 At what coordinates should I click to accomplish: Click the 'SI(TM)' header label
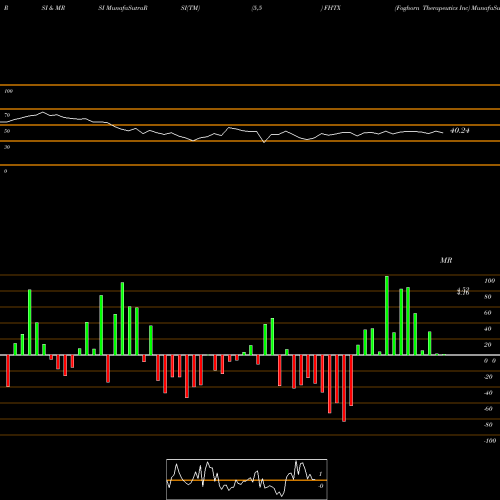(x=190, y=8)
